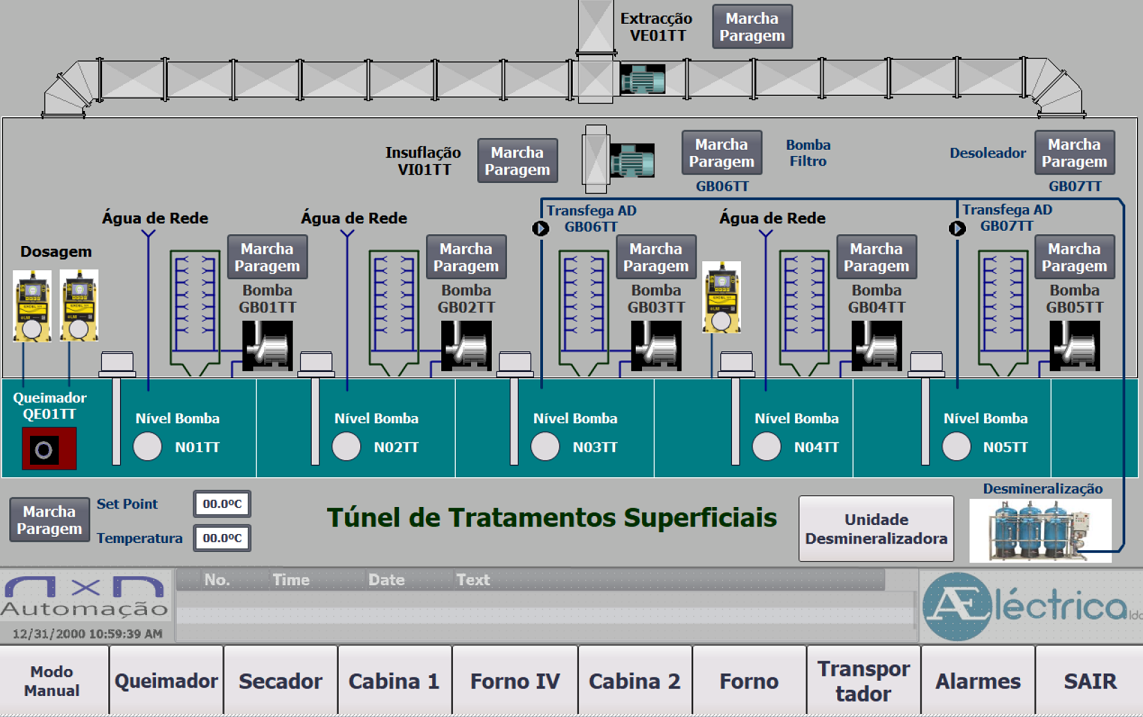Open the Queimador screen tab

[x=166, y=681]
